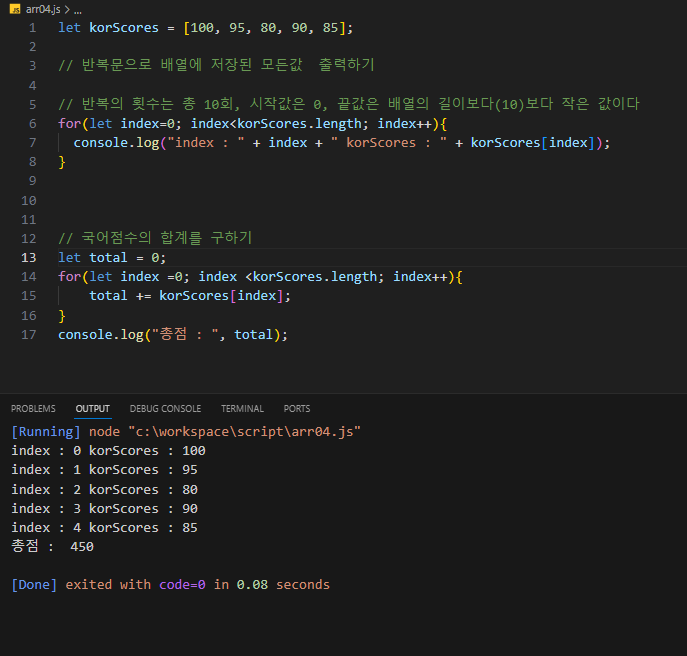Viewport: 687px width, 656px height.
Task: Click the [Running] output line
Action: pos(186,432)
